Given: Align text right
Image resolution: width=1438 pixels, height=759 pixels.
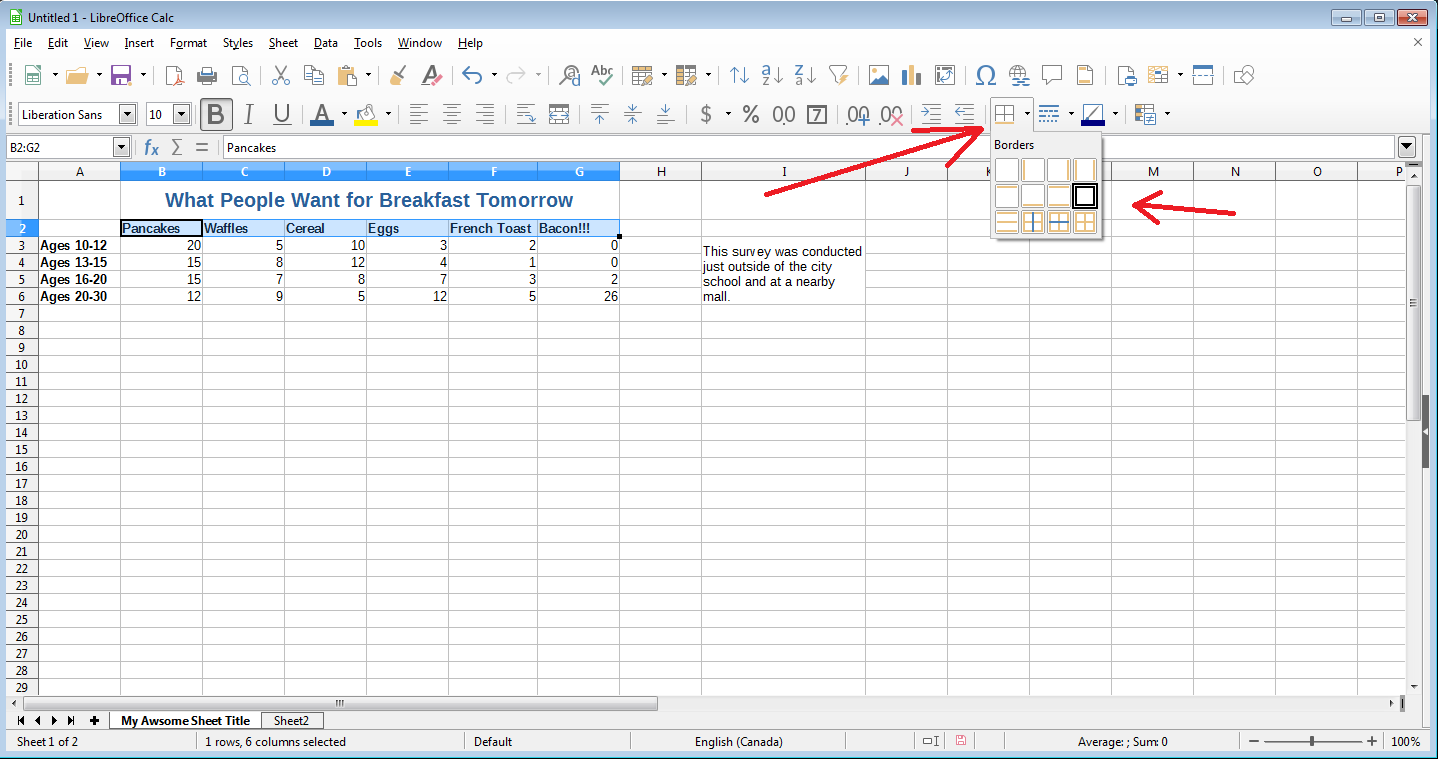Looking at the screenshot, I should coord(485,114).
